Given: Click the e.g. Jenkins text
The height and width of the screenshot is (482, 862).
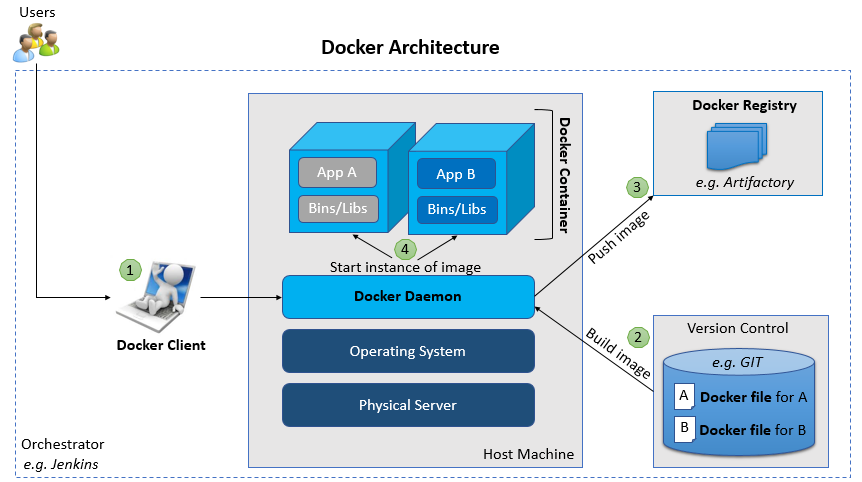Looking at the screenshot, I should pos(60,464).
